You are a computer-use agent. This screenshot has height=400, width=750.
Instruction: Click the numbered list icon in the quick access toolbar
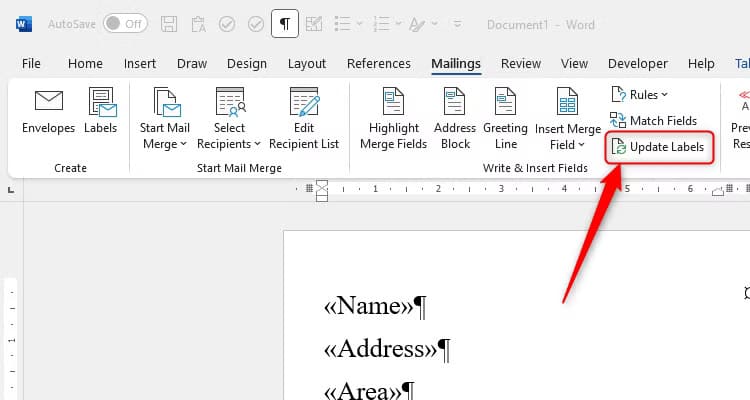pyautogui.click(x=381, y=23)
